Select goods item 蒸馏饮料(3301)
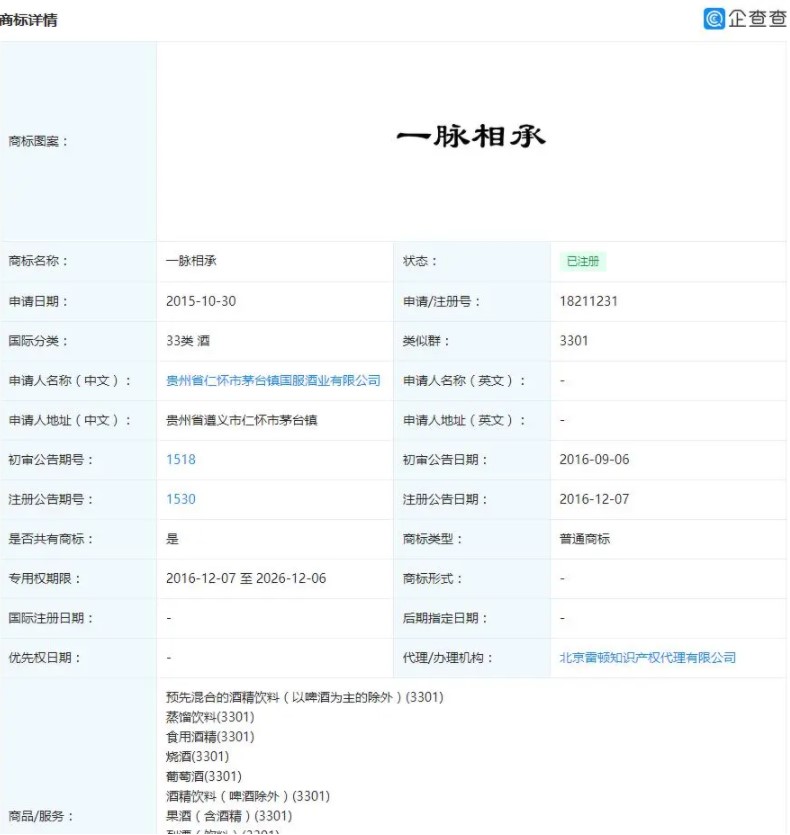The width and height of the screenshot is (790, 835). coord(210,717)
